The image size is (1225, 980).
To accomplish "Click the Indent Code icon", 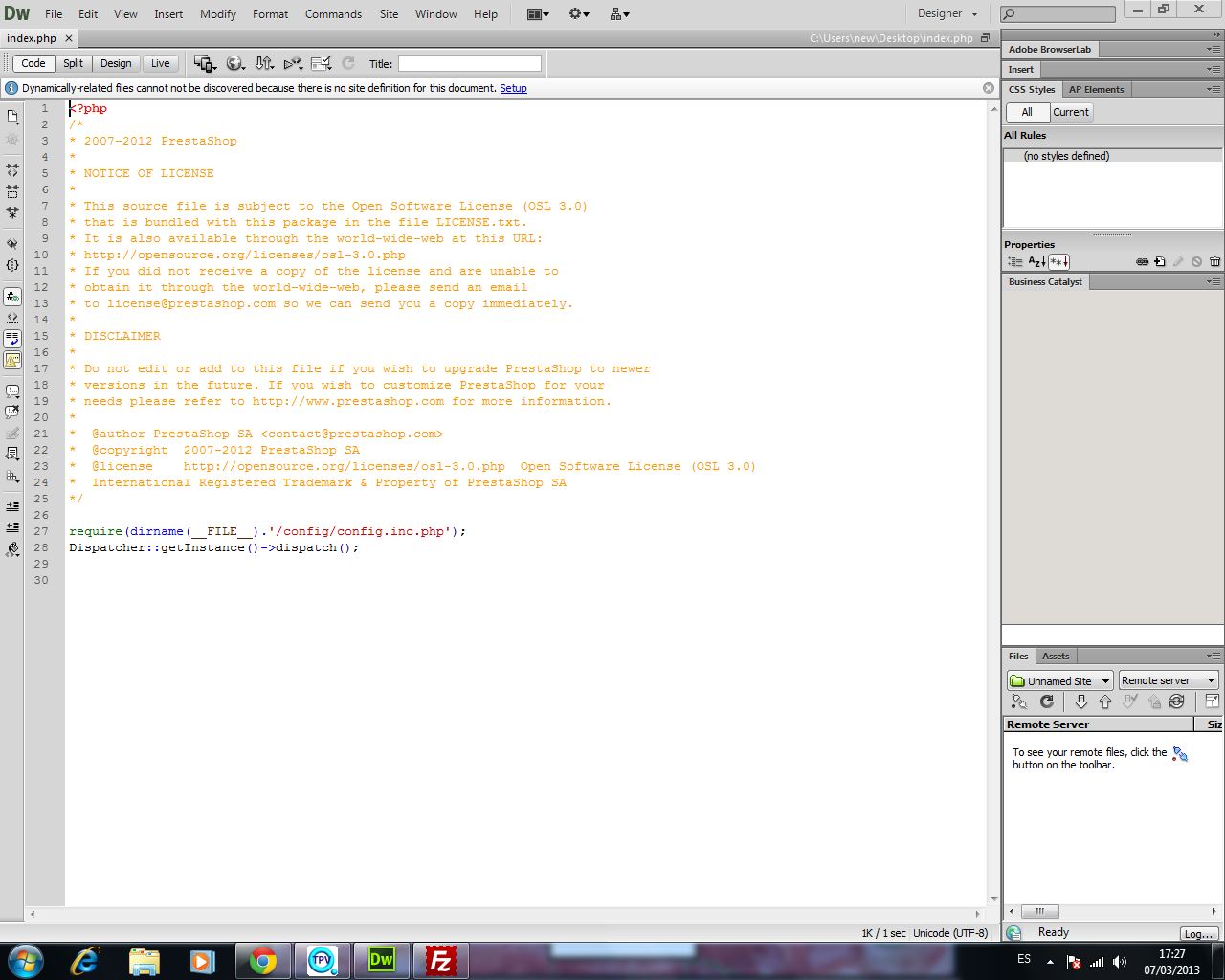I will pos(12,506).
